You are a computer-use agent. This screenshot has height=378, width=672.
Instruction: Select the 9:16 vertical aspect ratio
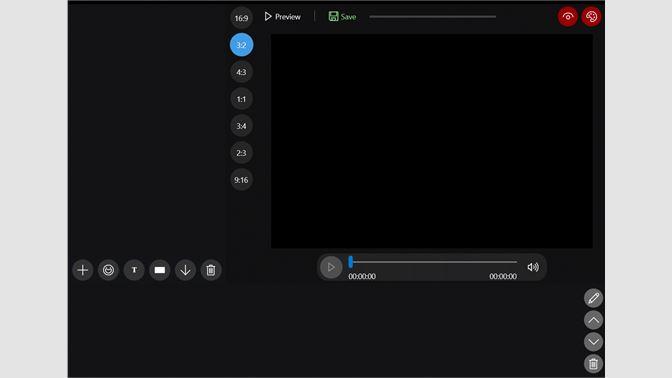click(x=241, y=180)
